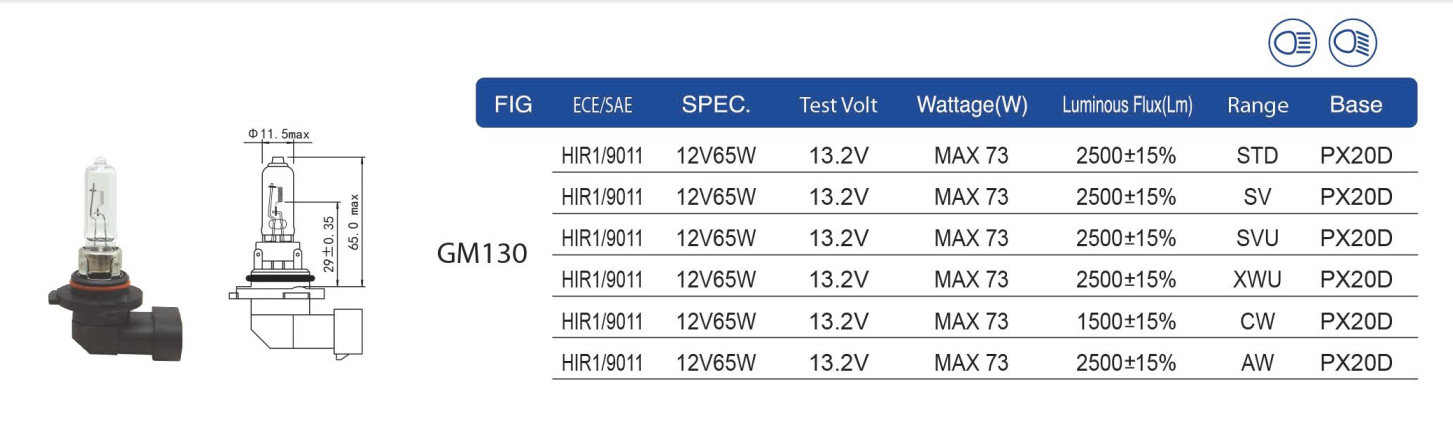Select the FIG column header

pyautogui.click(x=513, y=104)
